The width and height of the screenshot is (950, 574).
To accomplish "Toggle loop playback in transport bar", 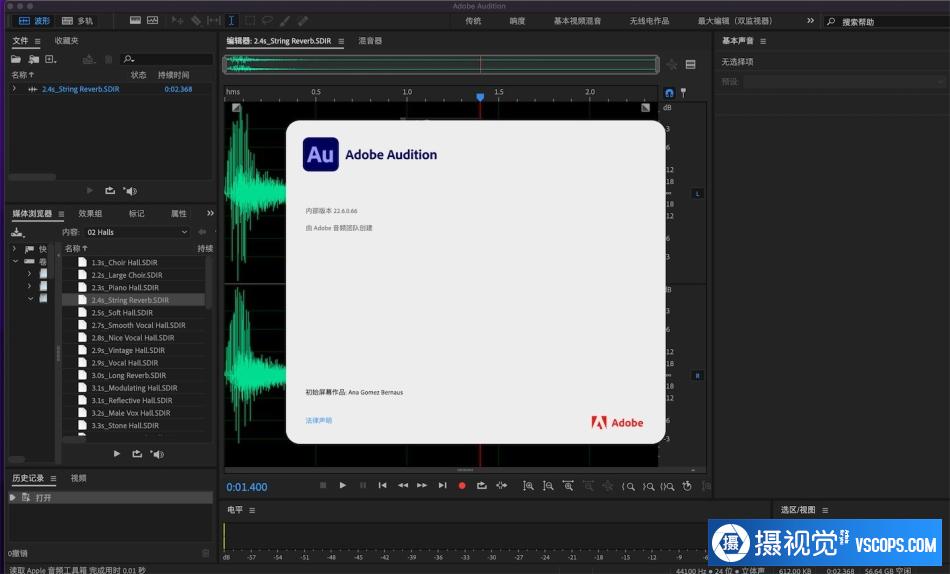I will click(x=482, y=485).
